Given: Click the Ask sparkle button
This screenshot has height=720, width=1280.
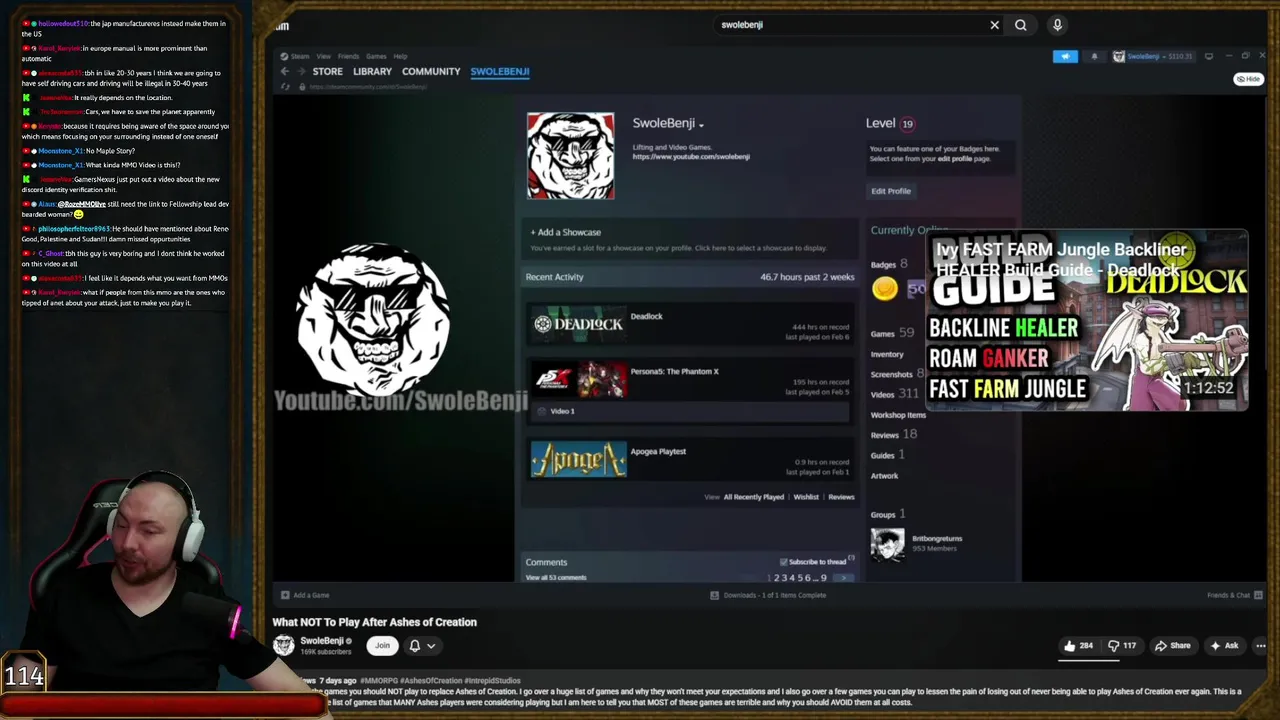Looking at the screenshot, I should tap(1224, 646).
